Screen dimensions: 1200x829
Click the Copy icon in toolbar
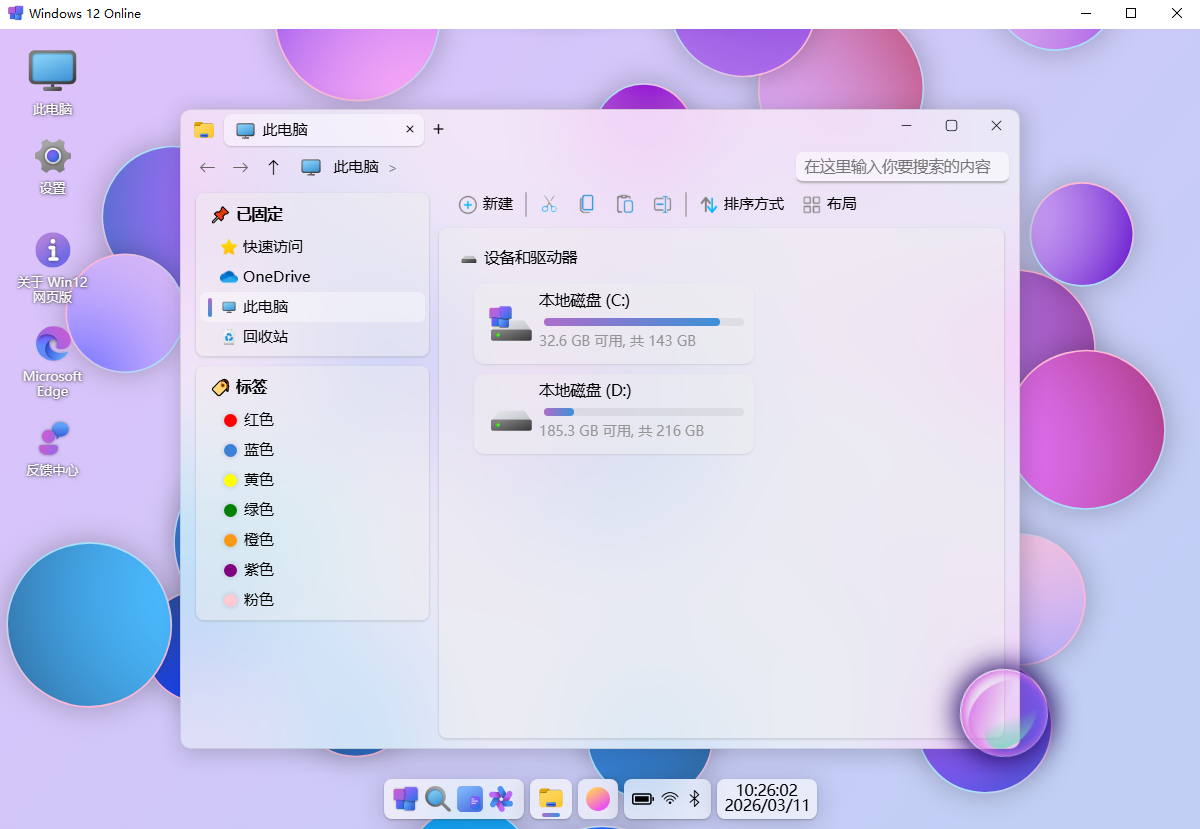pos(587,204)
